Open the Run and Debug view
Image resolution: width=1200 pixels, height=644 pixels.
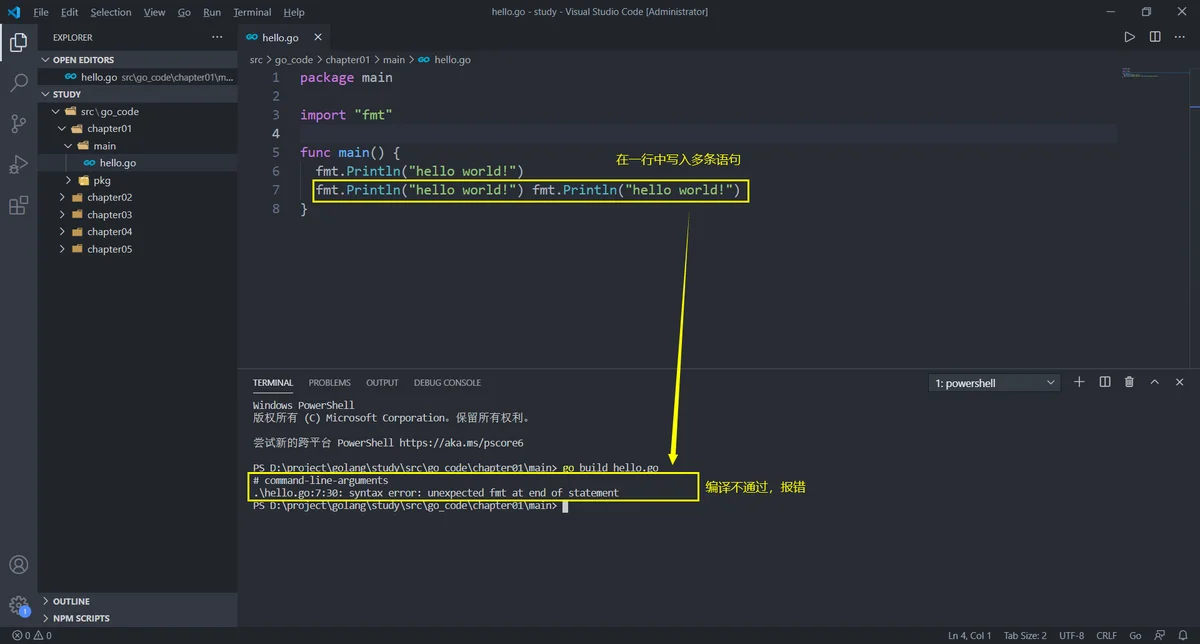(x=18, y=165)
